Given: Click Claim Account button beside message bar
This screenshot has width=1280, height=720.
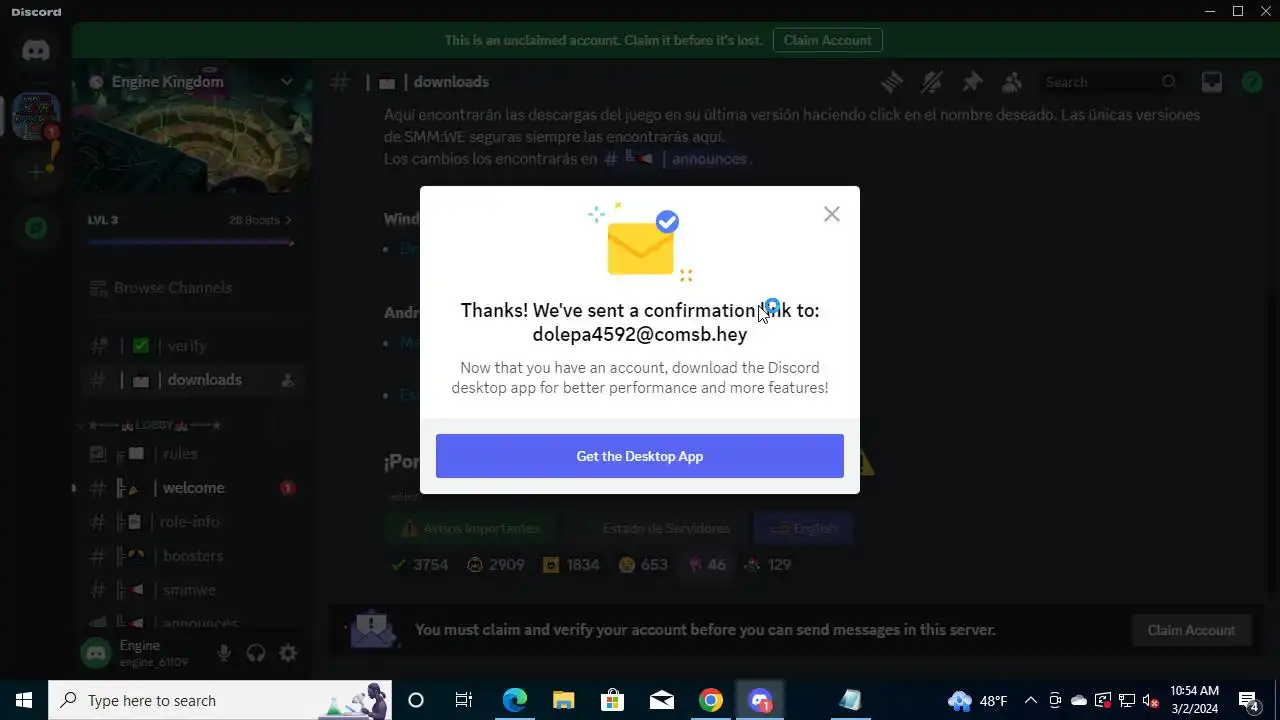Looking at the screenshot, I should (1191, 630).
